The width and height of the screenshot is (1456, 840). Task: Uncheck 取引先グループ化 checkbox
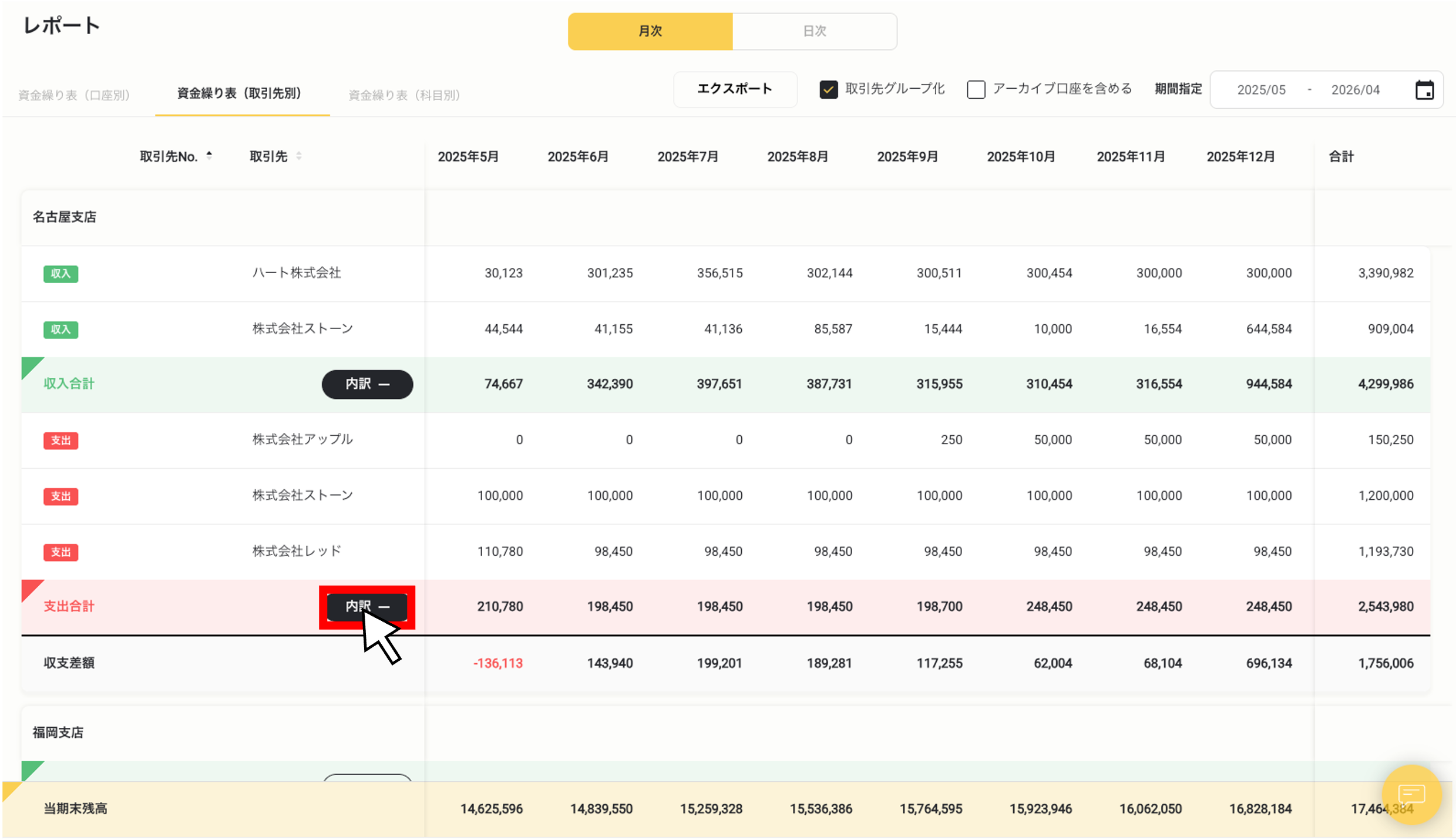828,90
